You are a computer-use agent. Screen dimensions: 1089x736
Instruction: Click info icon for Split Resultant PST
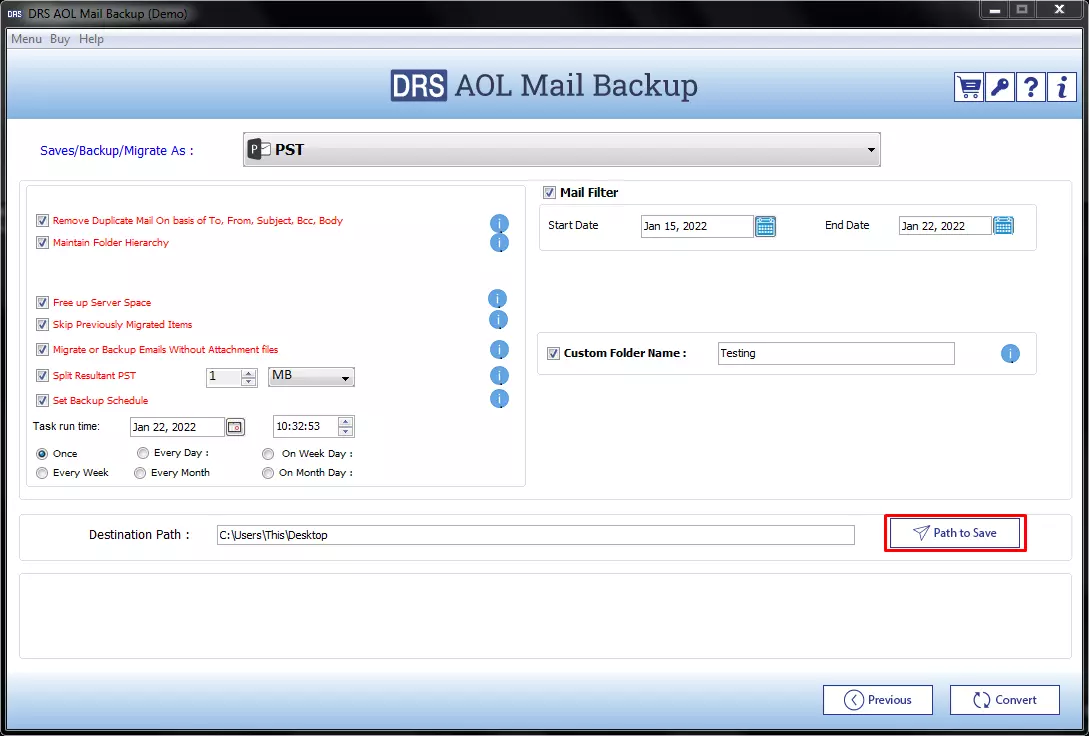(x=499, y=376)
